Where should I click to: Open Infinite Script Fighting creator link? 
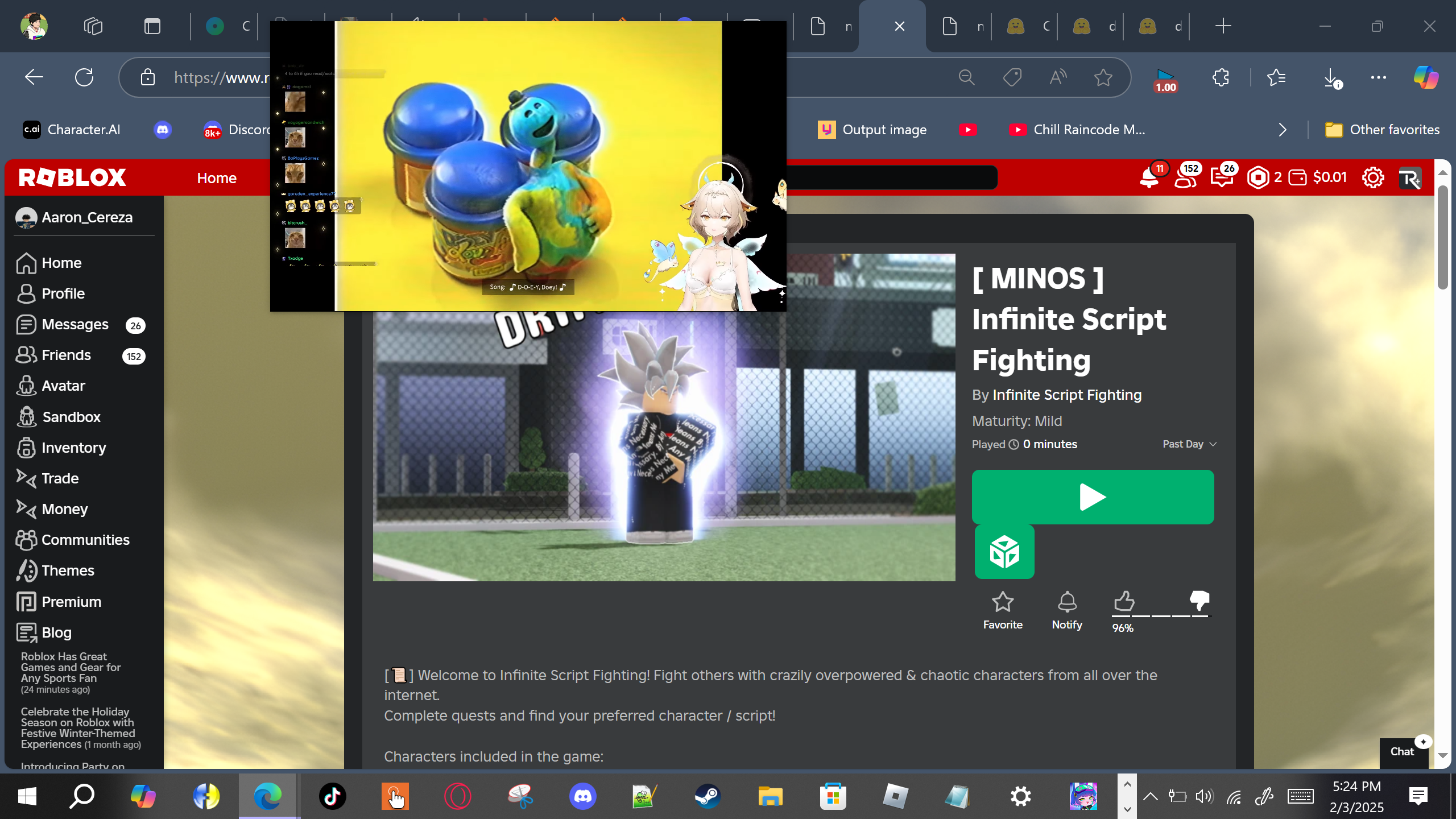click(1067, 395)
